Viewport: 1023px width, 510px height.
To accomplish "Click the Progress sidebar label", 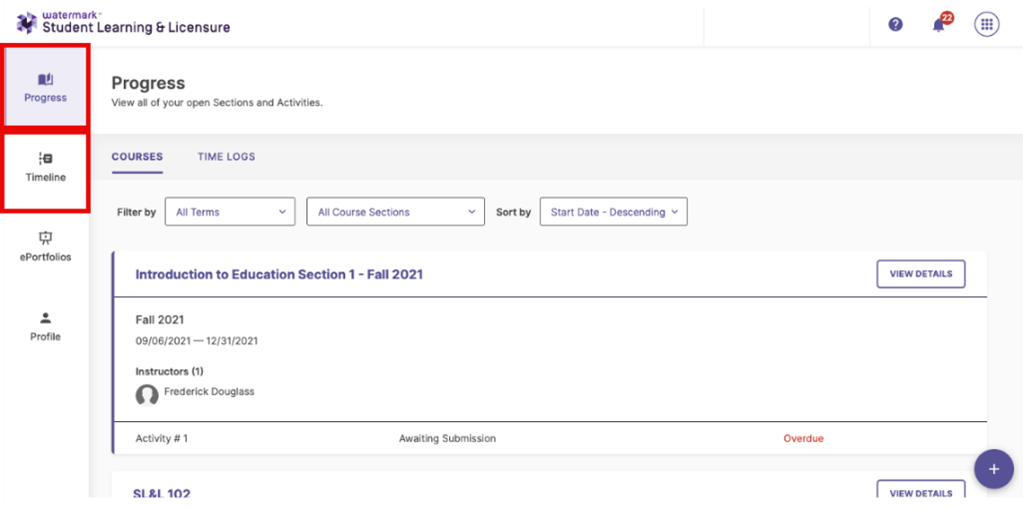I will (45, 98).
